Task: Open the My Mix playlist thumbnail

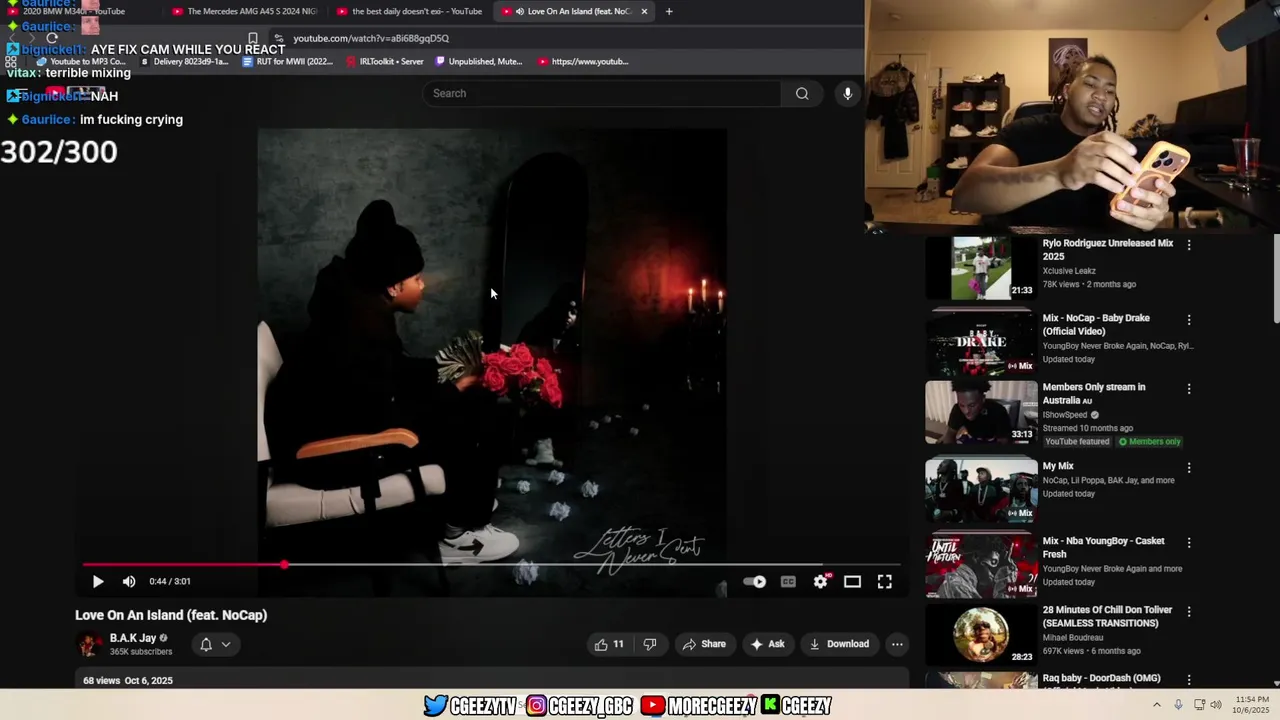Action: pyautogui.click(x=981, y=490)
